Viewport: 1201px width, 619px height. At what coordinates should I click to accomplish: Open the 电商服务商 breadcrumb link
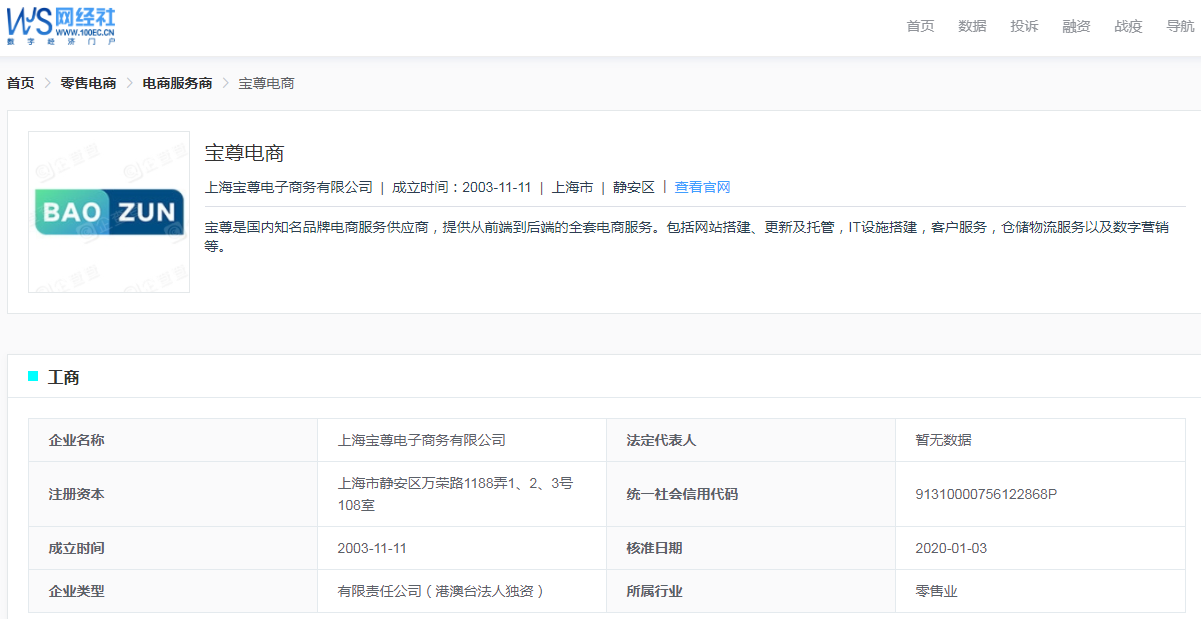pyautogui.click(x=177, y=83)
